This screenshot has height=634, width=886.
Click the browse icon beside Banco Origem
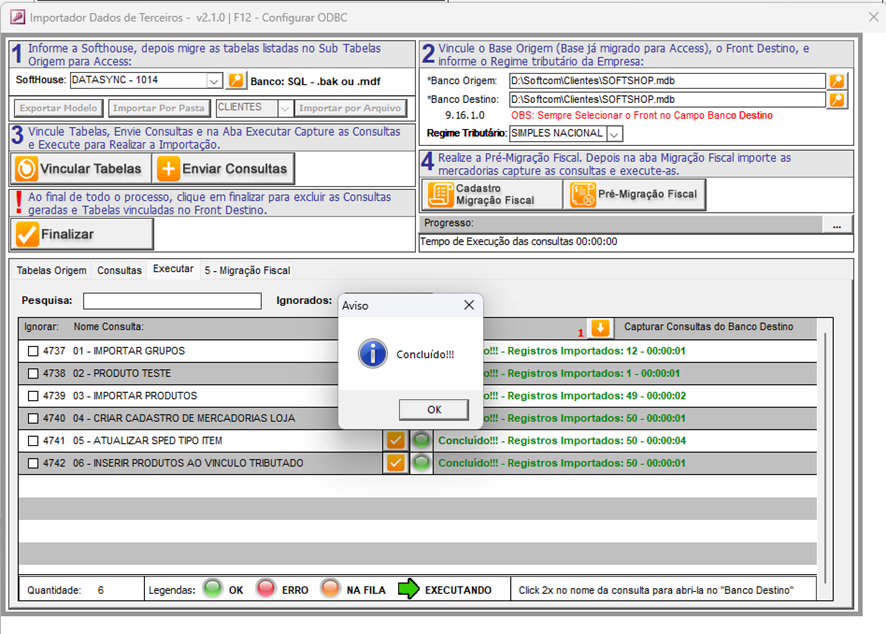(x=836, y=81)
